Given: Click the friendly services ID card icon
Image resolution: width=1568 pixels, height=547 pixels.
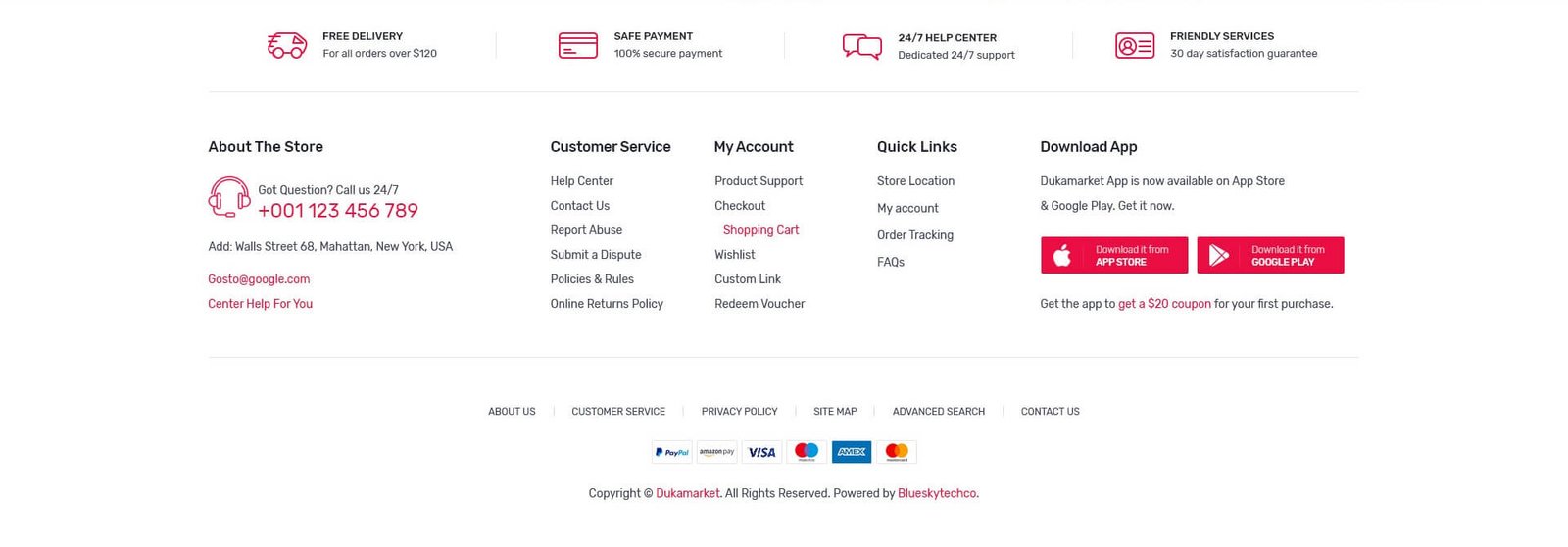Looking at the screenshot, I should 1135,45.
